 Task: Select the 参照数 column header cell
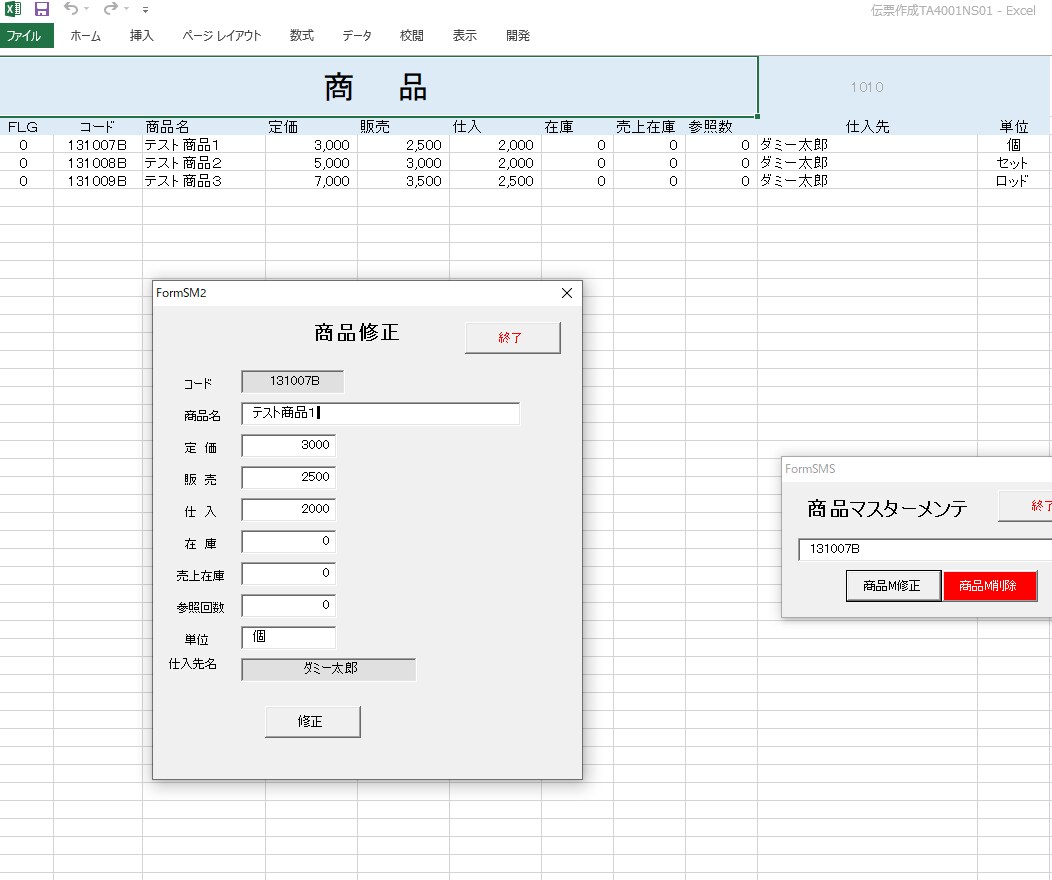[721, 127]
